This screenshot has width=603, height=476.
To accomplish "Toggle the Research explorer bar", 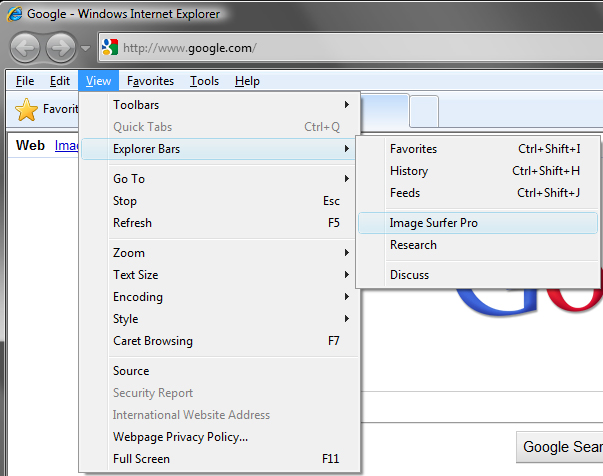I will pyautogui.click(x=478, y=245).
